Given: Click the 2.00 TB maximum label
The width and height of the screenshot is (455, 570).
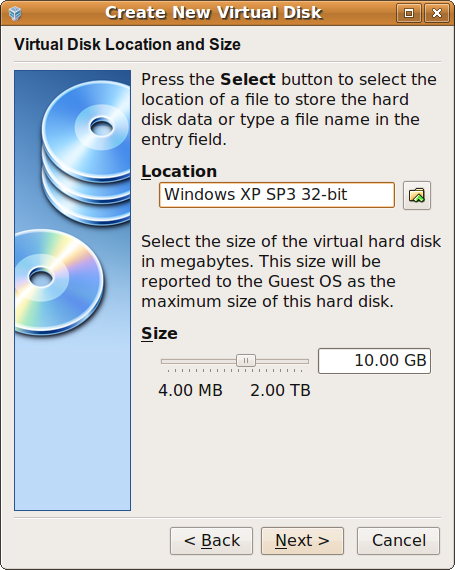Looking at the screenshot, I should [280, 390].
